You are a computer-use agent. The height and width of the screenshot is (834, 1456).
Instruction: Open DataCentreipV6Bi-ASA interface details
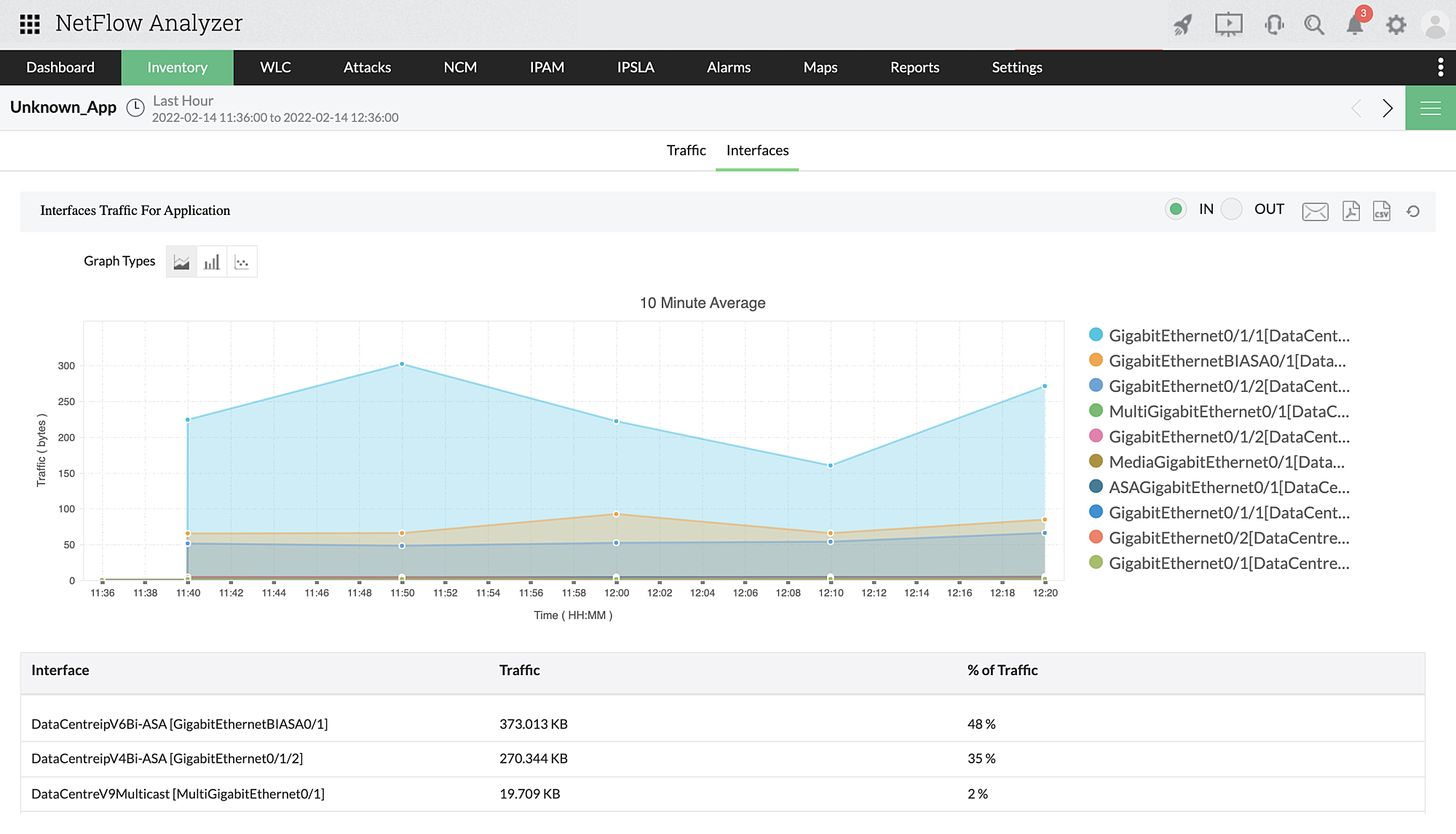point(179,724)
